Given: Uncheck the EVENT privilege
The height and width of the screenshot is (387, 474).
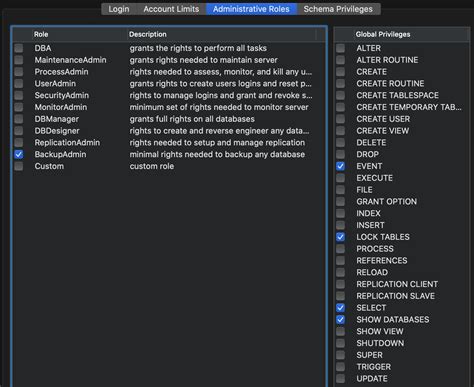Looking at the screenshot, I should 340,166.
